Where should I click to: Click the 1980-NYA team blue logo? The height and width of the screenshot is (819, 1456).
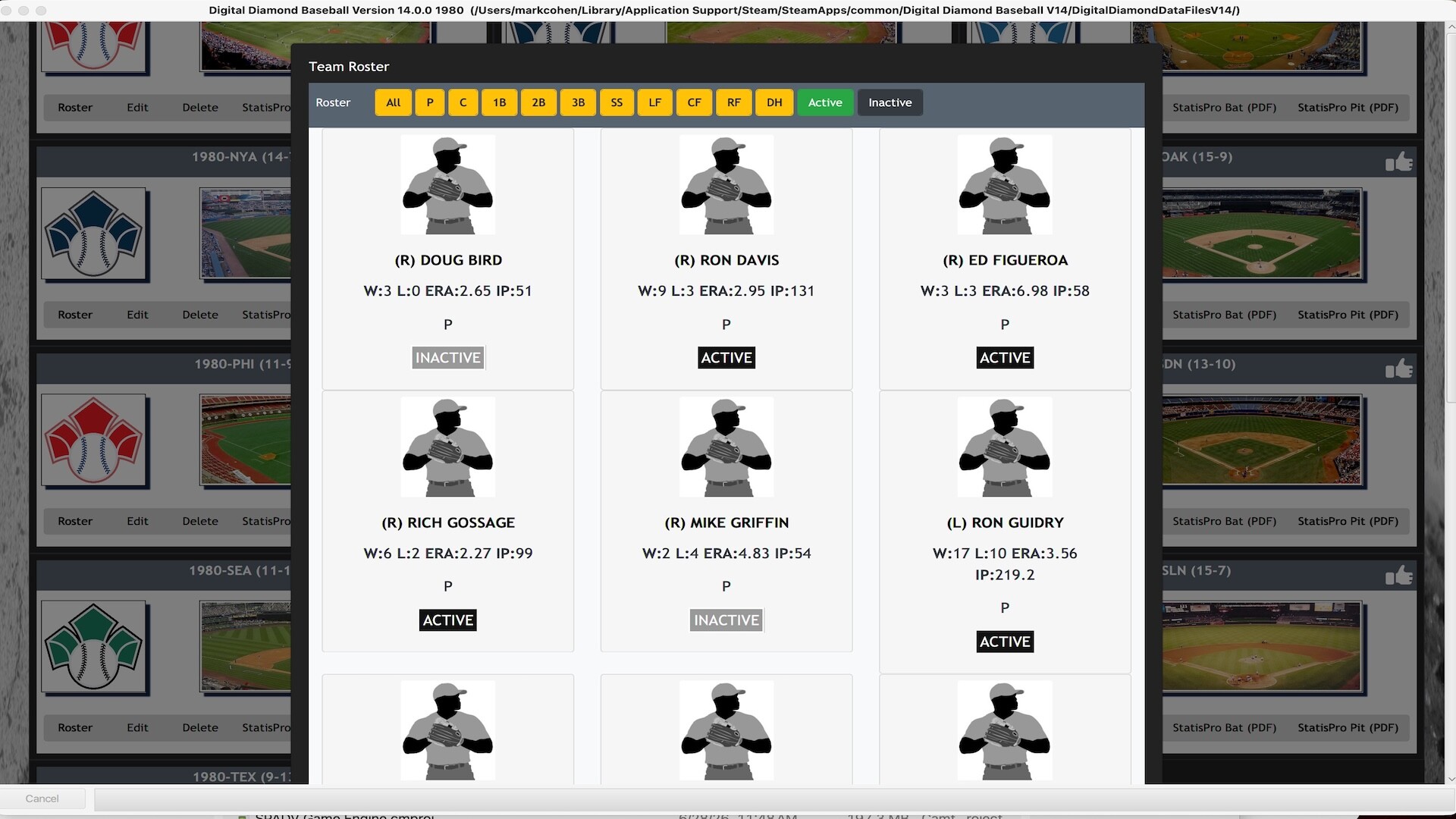tap(94, 234)
